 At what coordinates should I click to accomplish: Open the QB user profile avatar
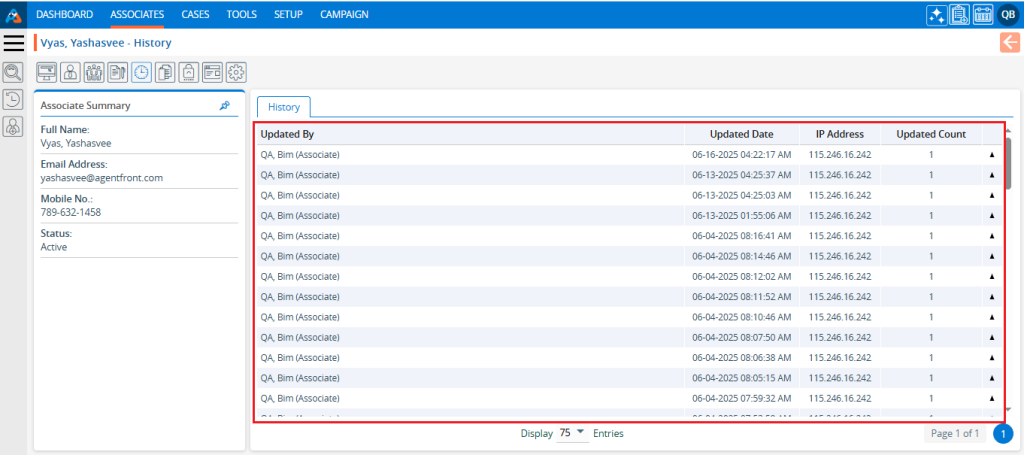coord(1008,14)
